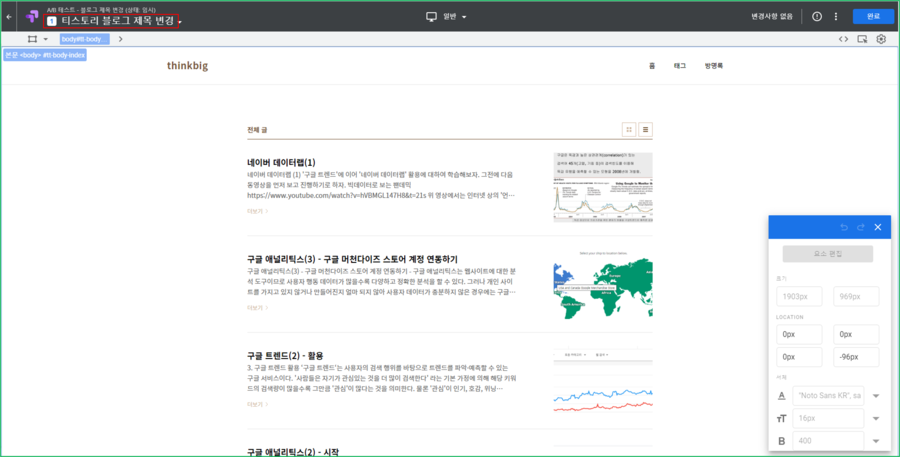
Task: Click the undo arrow in editor panel
Action: (844, 227)
